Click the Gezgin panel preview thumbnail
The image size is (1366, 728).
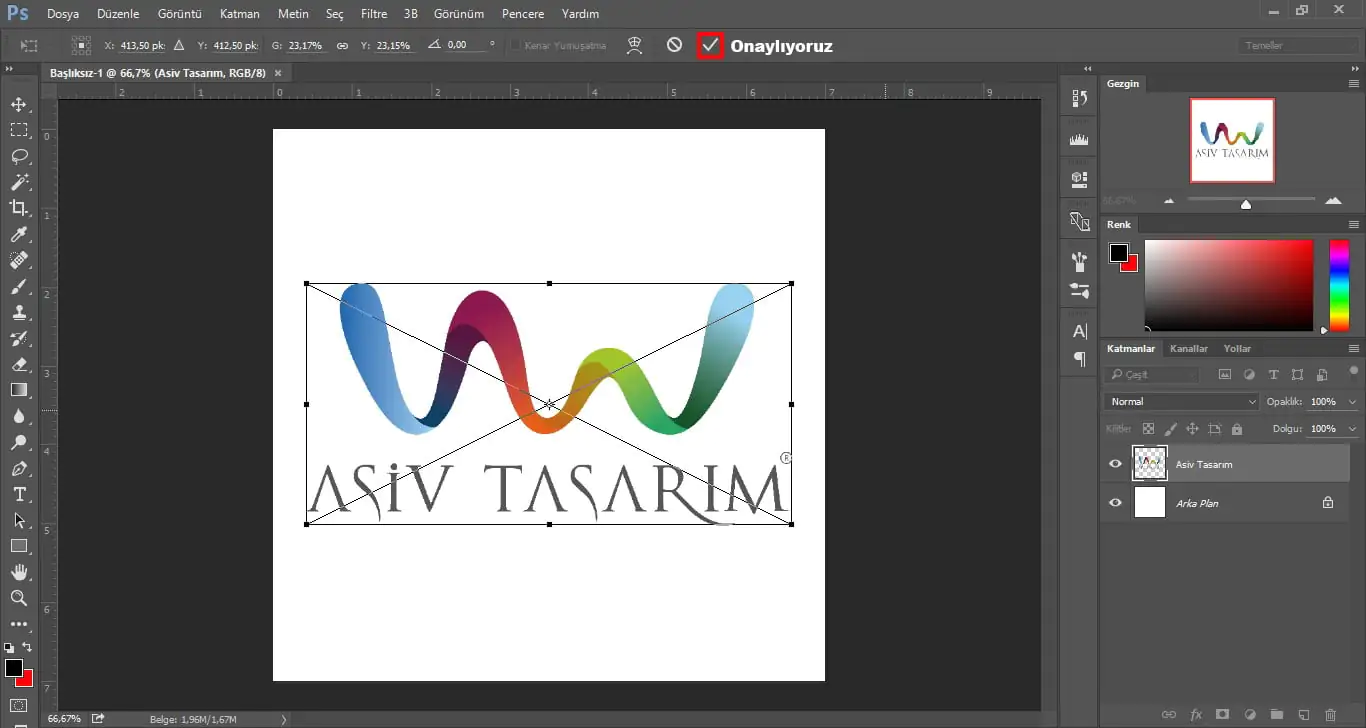[x=1232, y=140]
